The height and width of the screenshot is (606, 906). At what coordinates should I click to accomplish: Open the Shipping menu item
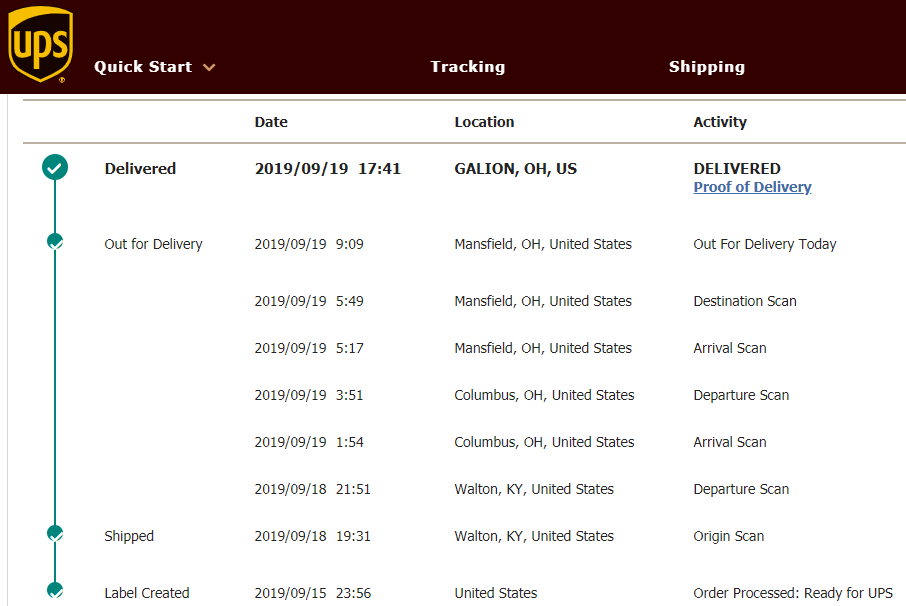click(707, 66)
